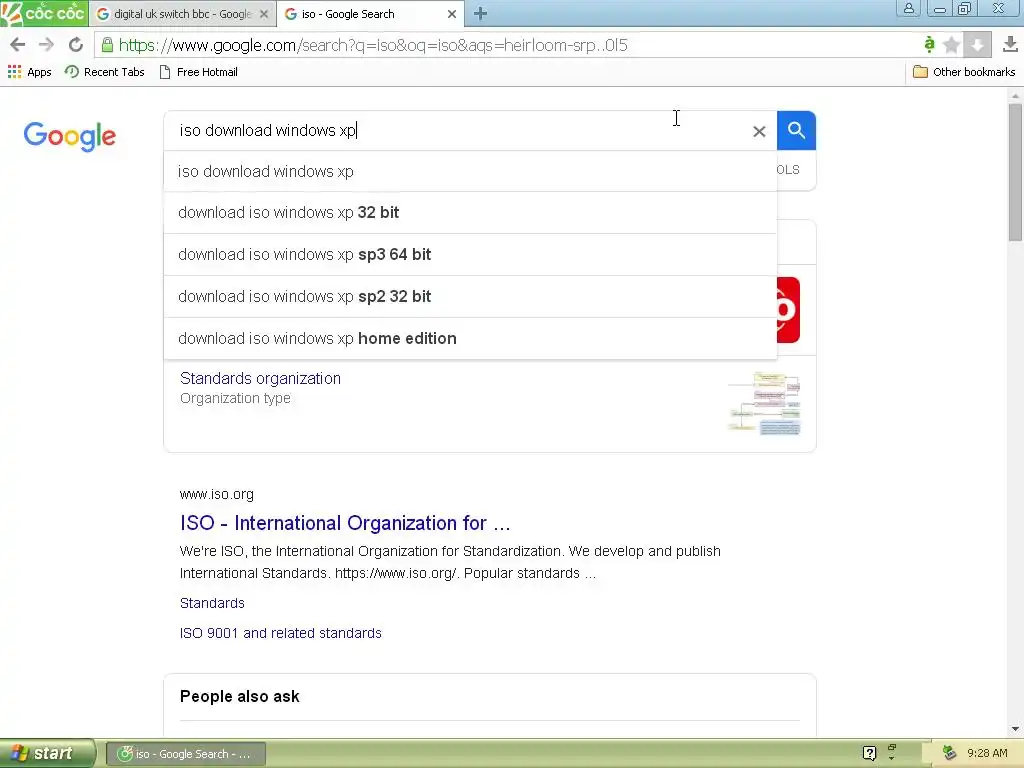Select suggestion 'download iso windows xp sp3 64 bit'
Screen dimensions: 1024x768
[x=470, y=255]
